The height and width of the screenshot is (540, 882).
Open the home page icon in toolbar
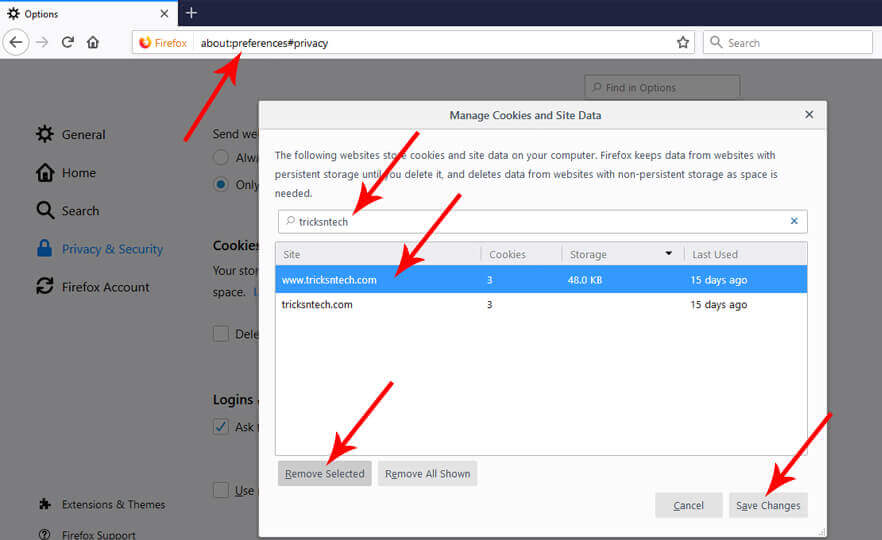[93, 42]
